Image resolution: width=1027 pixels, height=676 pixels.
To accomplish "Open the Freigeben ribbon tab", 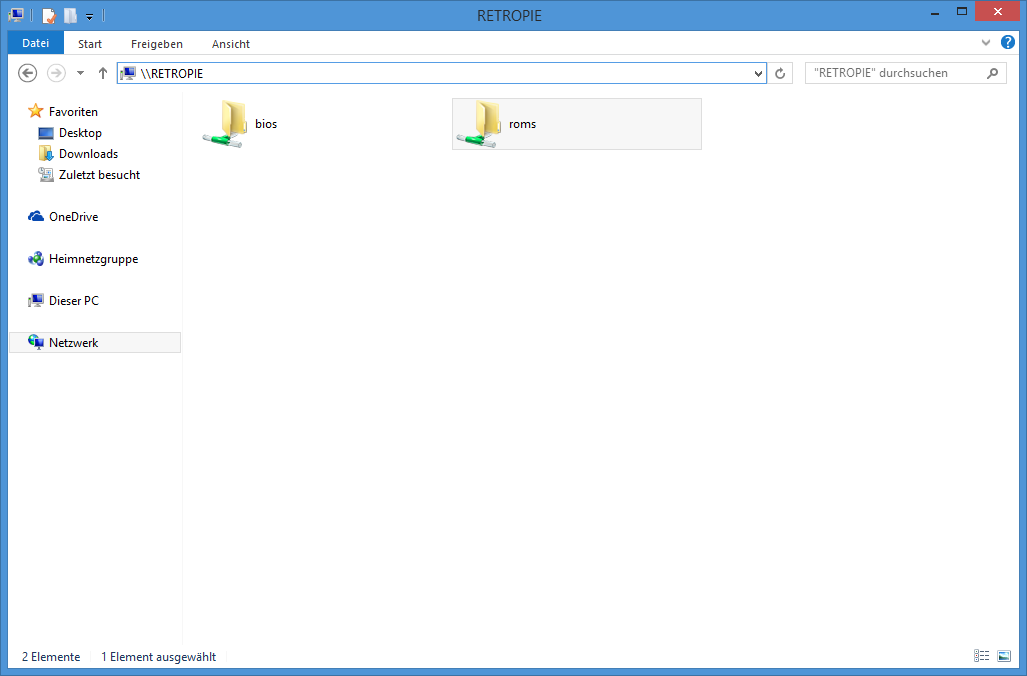I will click(157, 44).
